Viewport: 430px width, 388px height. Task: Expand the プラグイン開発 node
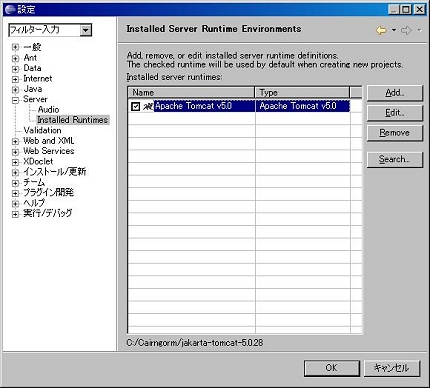pos(15,193)
